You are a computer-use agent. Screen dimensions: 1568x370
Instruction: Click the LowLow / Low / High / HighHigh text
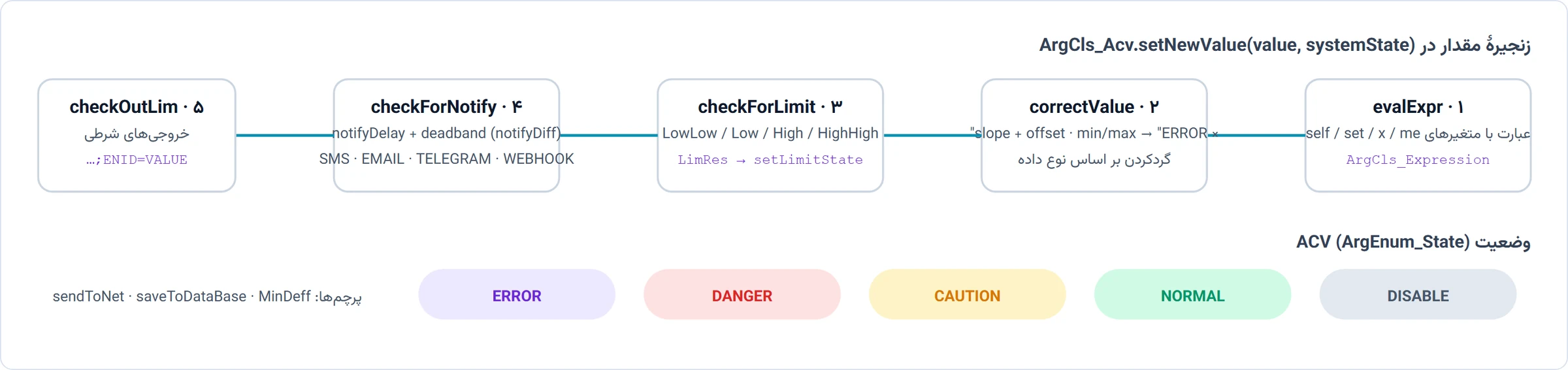(x=770, y=133)
